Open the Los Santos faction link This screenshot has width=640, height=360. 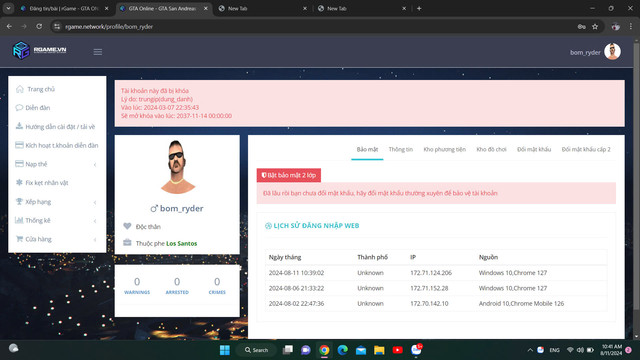182,243
